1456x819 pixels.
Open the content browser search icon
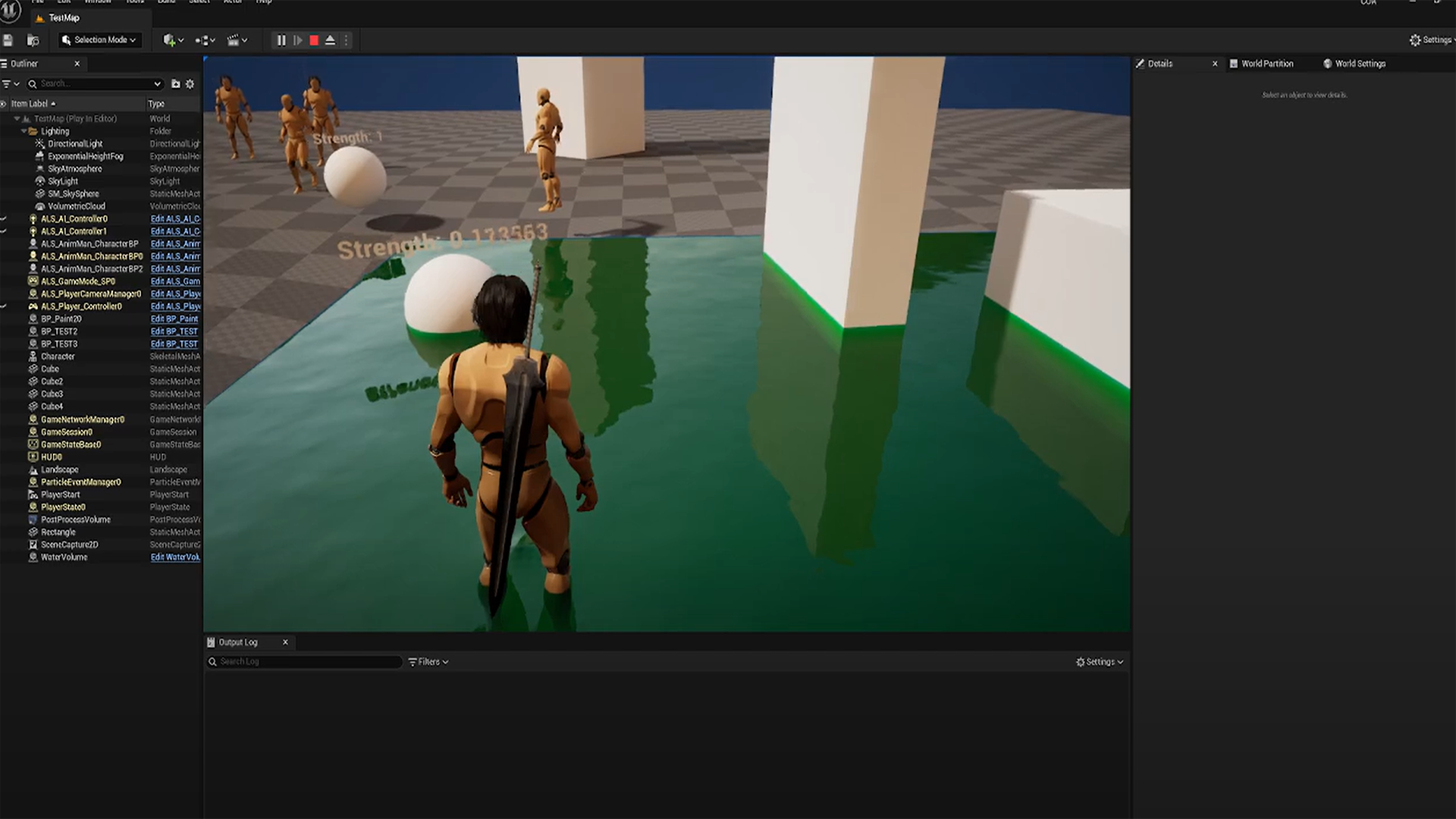click(33, 40)
